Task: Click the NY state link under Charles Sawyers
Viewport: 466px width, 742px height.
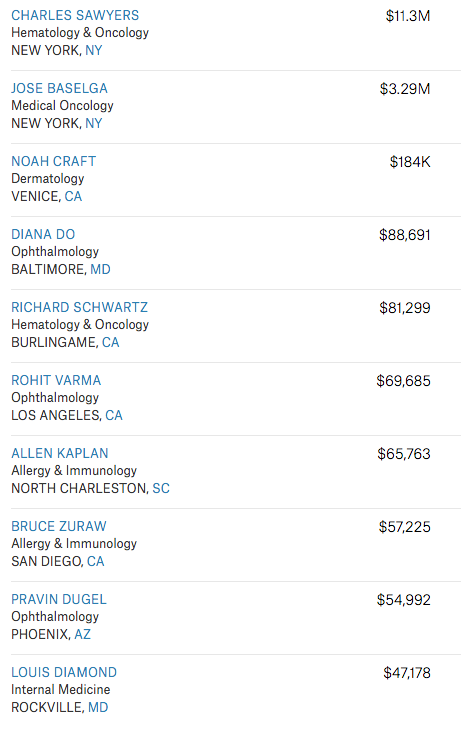Action: pyautogui.click(x=94, y=50)
